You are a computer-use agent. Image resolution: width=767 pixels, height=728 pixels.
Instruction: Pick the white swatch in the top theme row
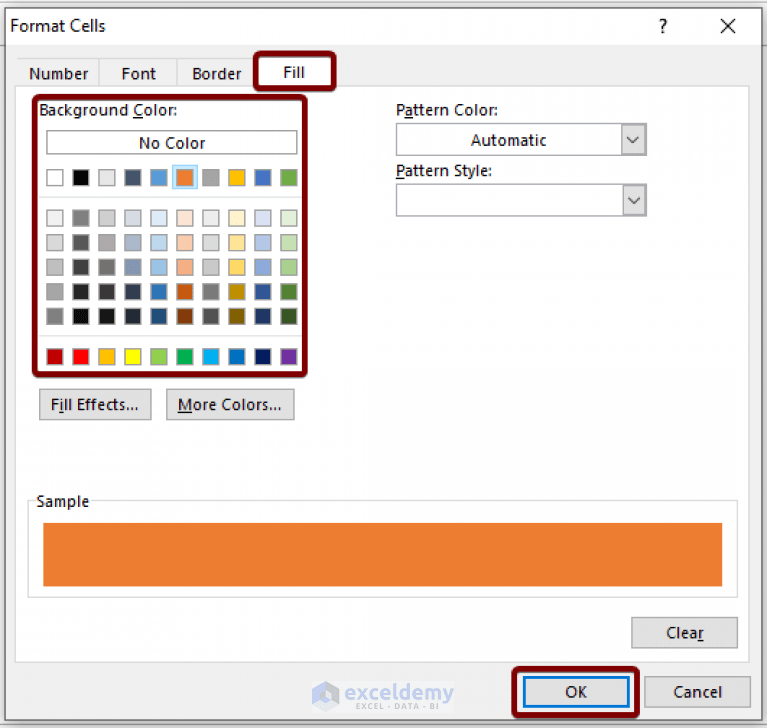pos(55,177)
